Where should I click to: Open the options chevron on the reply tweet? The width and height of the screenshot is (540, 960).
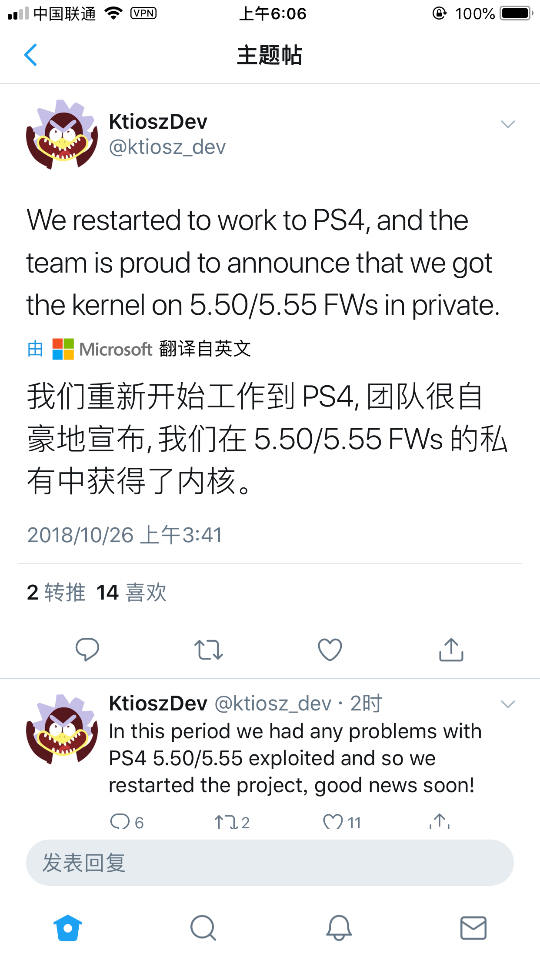508,704
